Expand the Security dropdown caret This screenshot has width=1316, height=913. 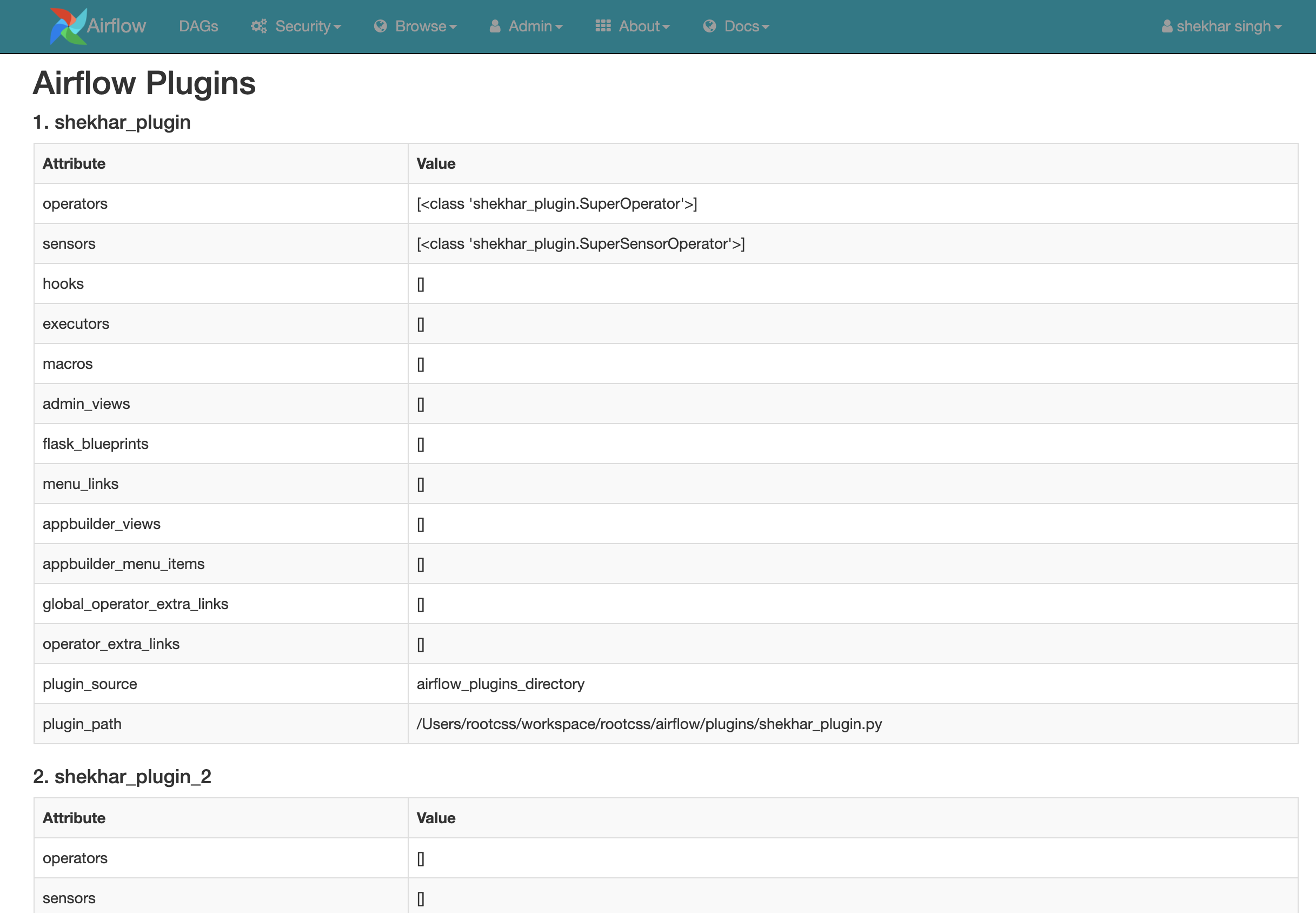pyautogui.click(x=337, y=28)
